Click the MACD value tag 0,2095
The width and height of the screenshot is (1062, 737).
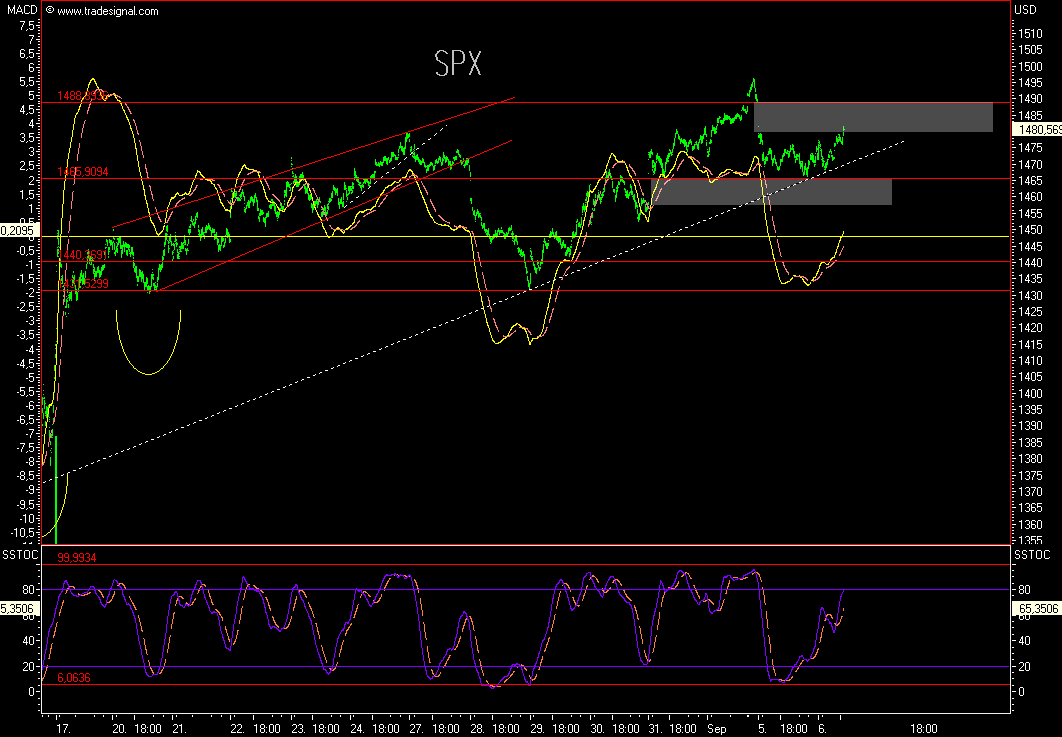(x=20, y=230)
